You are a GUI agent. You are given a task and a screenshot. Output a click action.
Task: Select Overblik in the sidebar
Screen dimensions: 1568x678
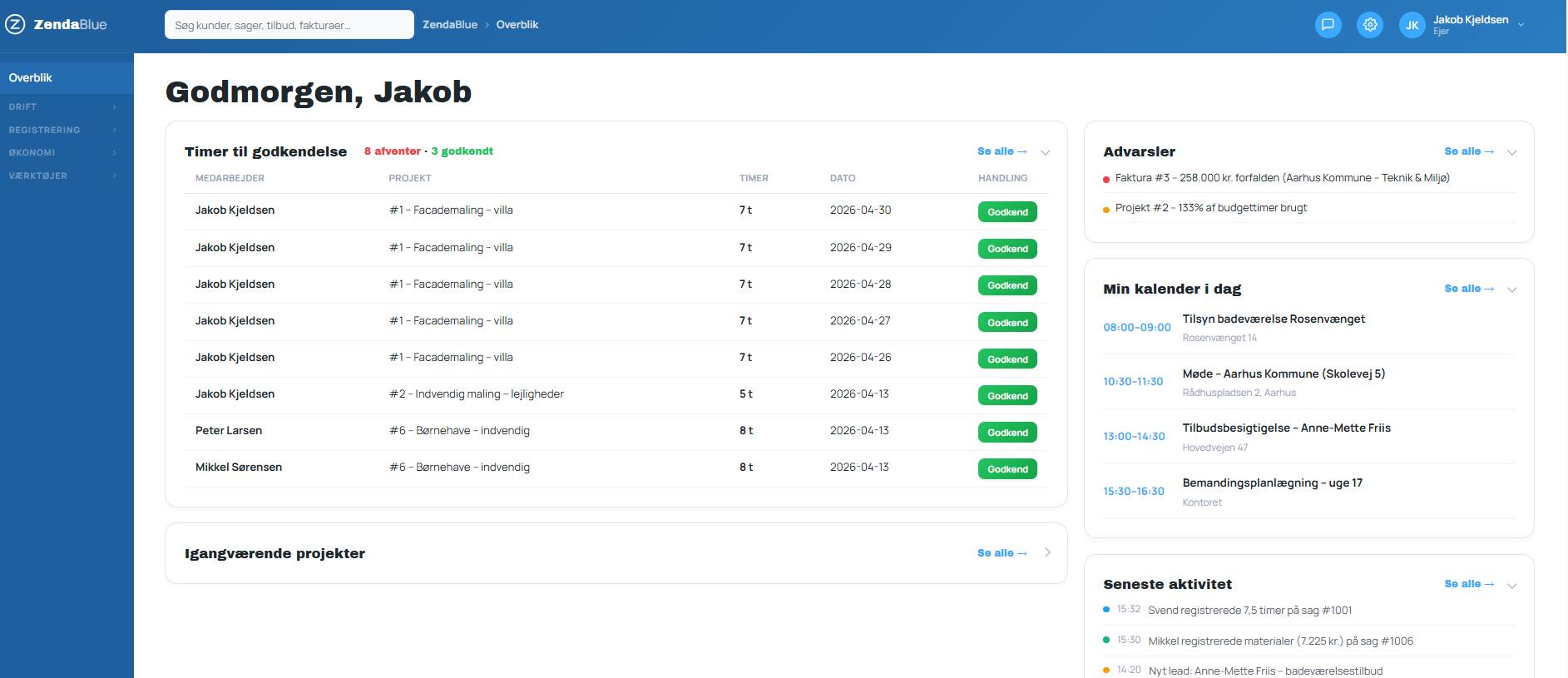pos(67,78)
